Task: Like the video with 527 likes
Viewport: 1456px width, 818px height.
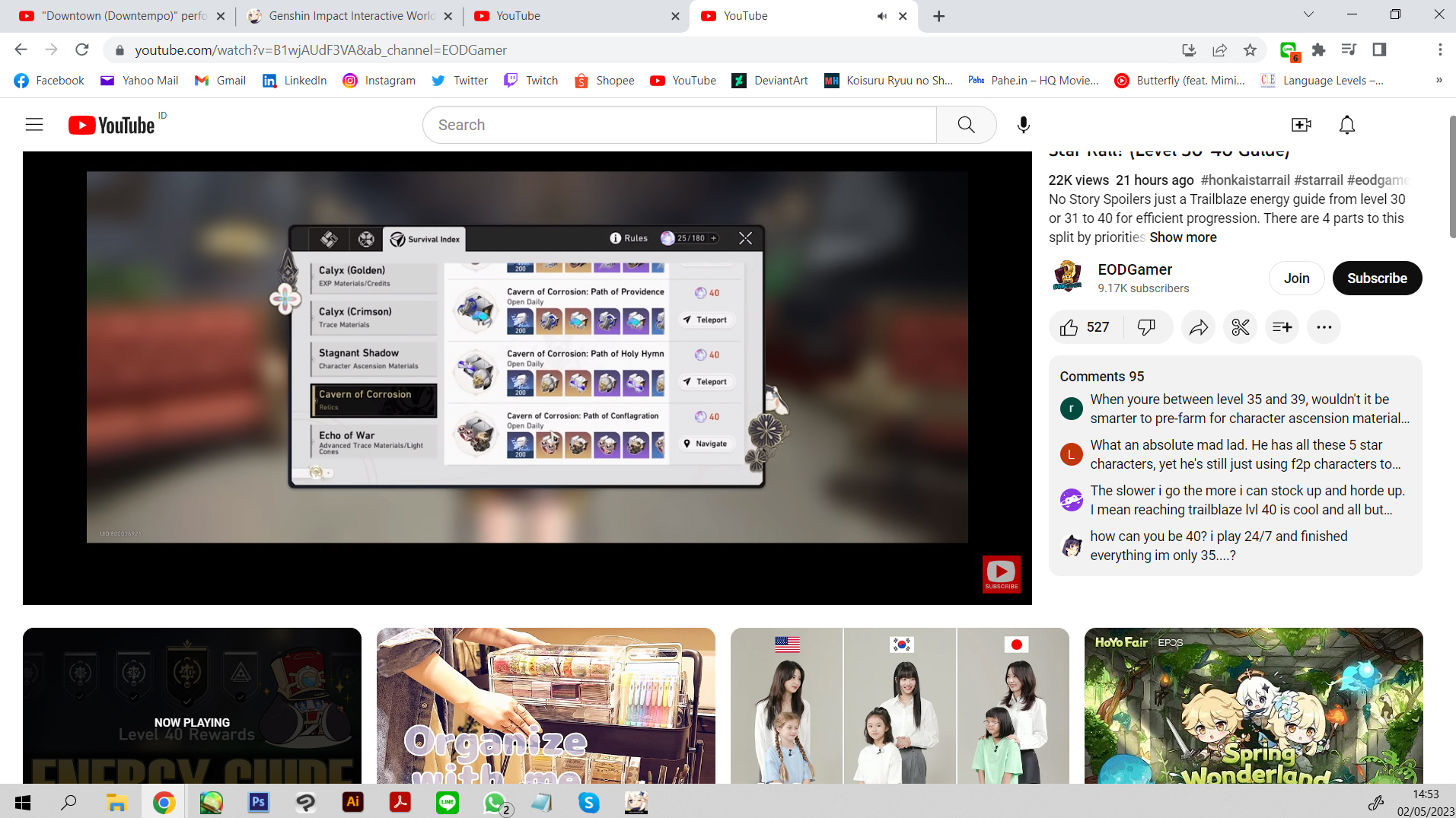Action: coord(1085,327)
